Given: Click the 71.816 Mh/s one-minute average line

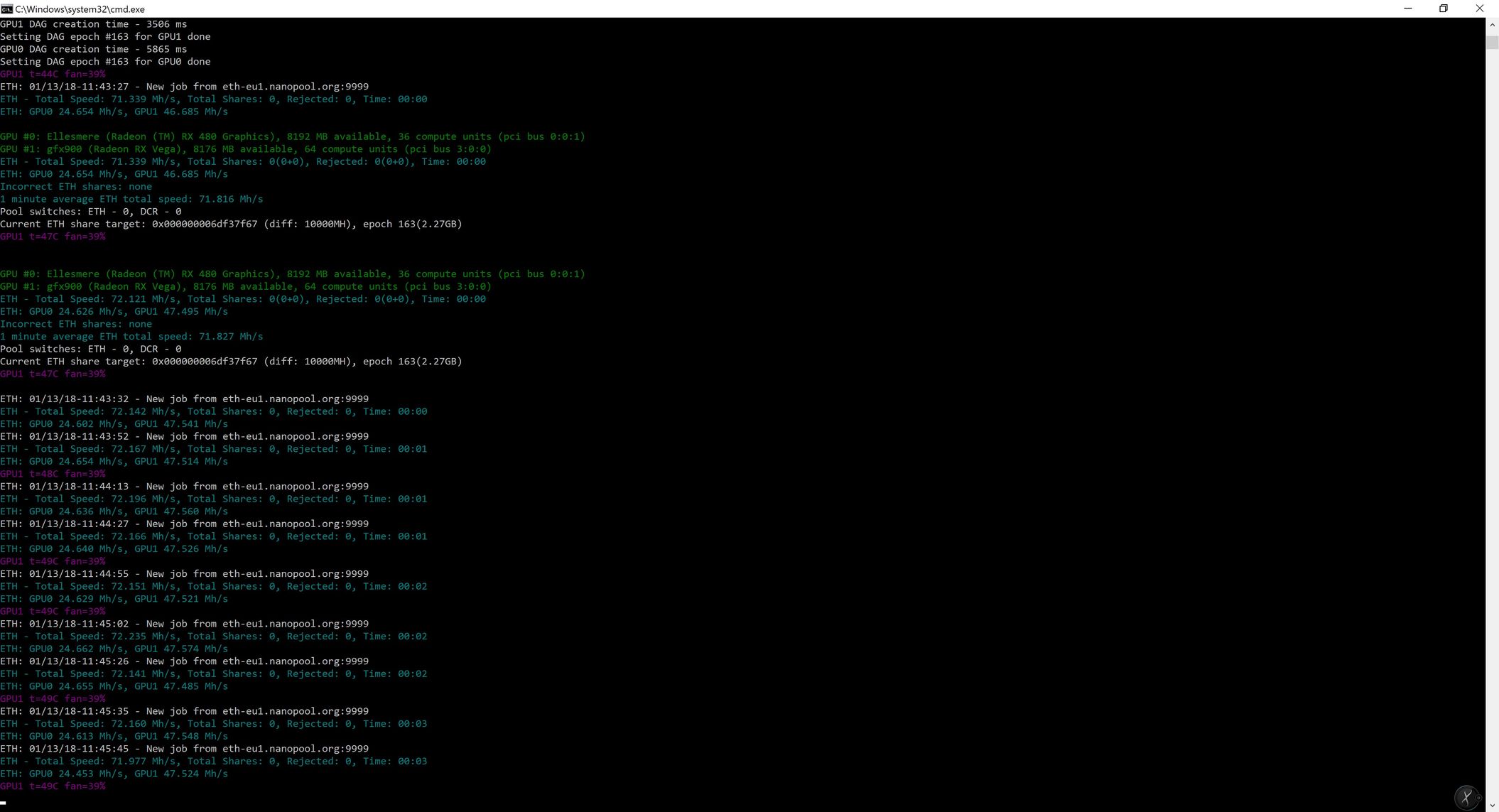Looking at the screenshot, I should (131, 199).
